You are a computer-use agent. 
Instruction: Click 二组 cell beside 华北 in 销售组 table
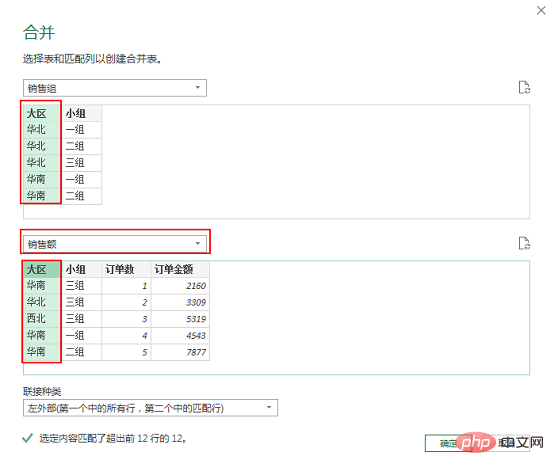click(x=82, y=146)
